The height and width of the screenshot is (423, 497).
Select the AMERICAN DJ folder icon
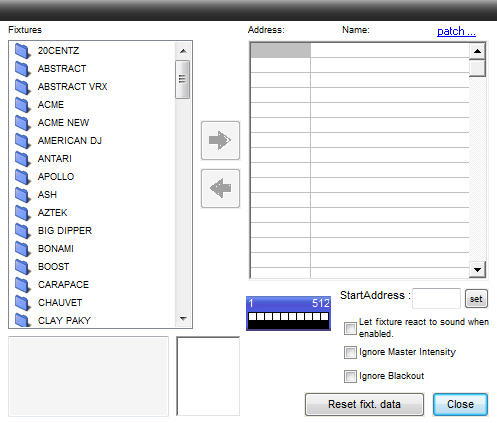pos(23,141)
